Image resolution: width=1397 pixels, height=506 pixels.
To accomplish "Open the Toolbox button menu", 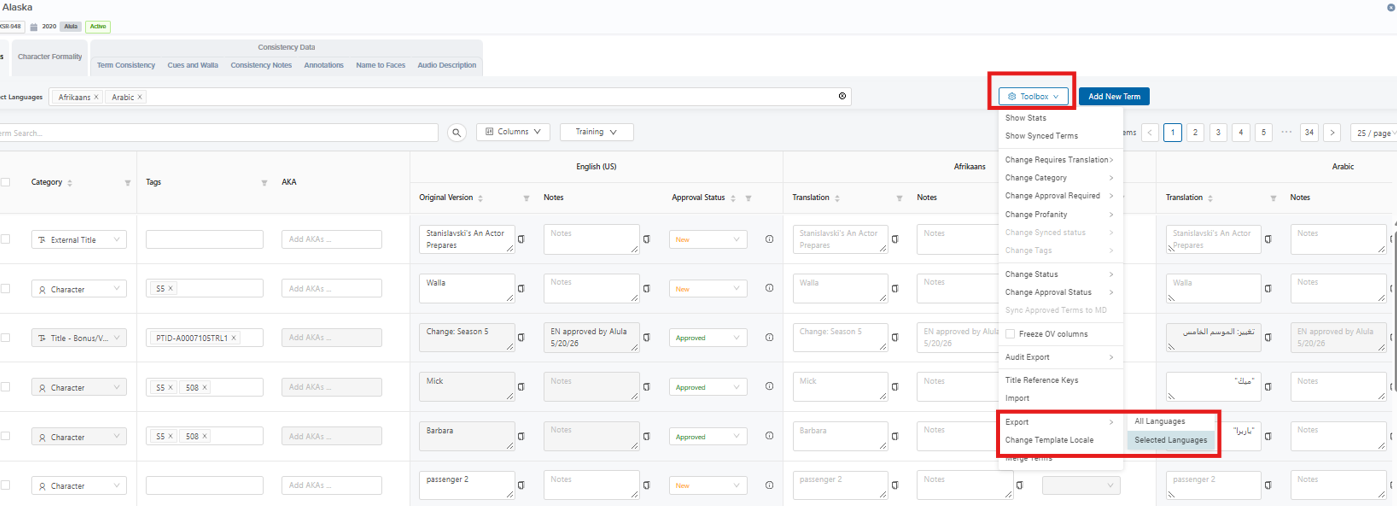I will [x=1034, y=97].
